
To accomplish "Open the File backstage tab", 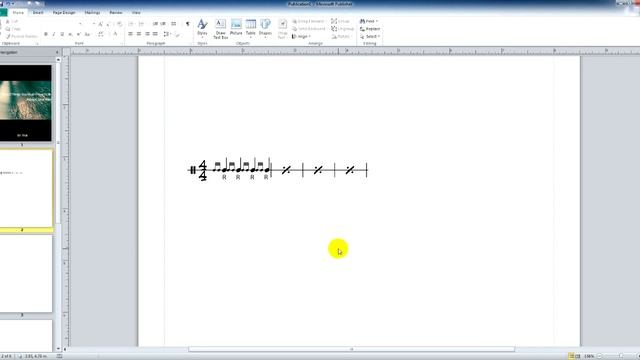I will [3, 13].
